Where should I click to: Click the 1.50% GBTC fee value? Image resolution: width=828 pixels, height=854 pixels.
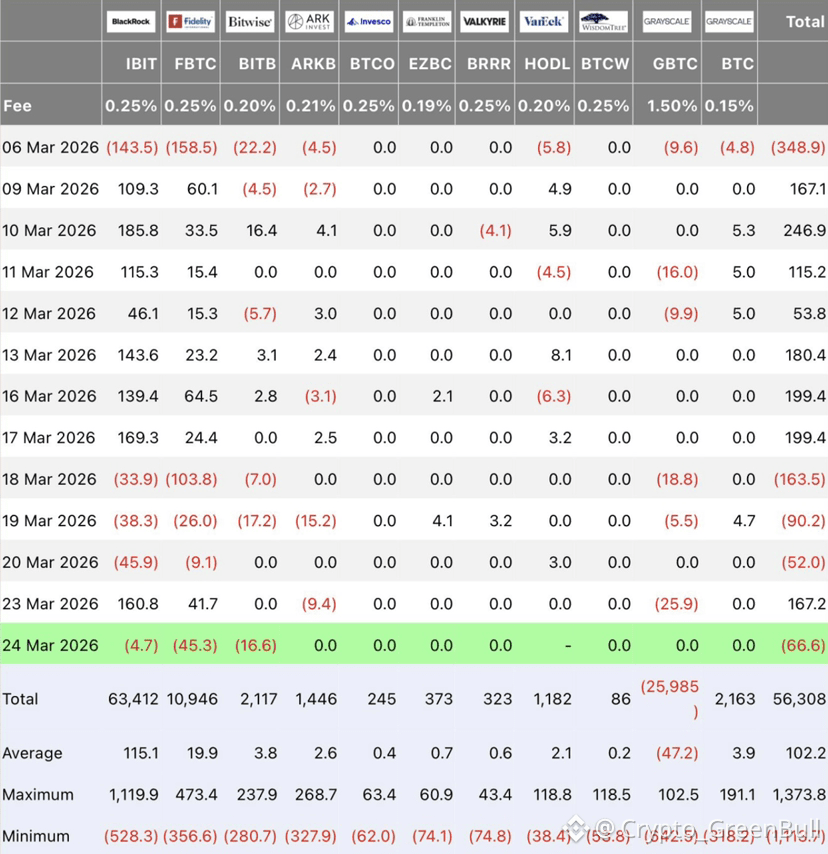(672, 106)
